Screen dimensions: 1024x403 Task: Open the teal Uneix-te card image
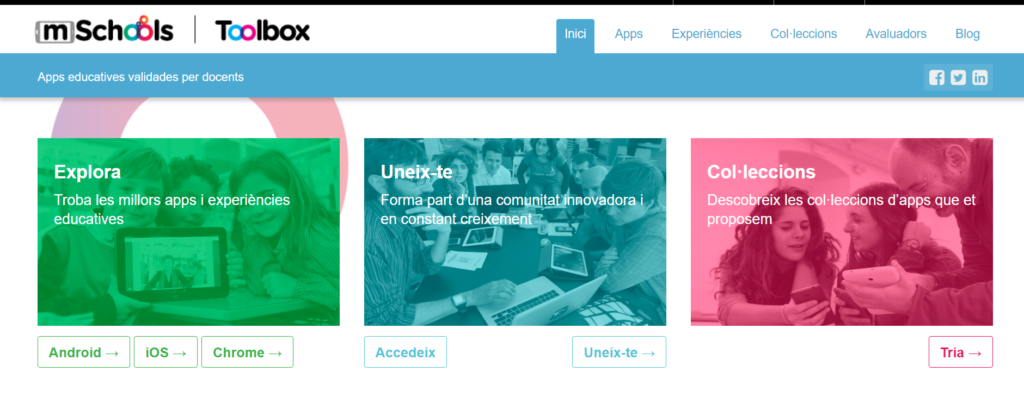pyautogui.click(x=515, y=232)
